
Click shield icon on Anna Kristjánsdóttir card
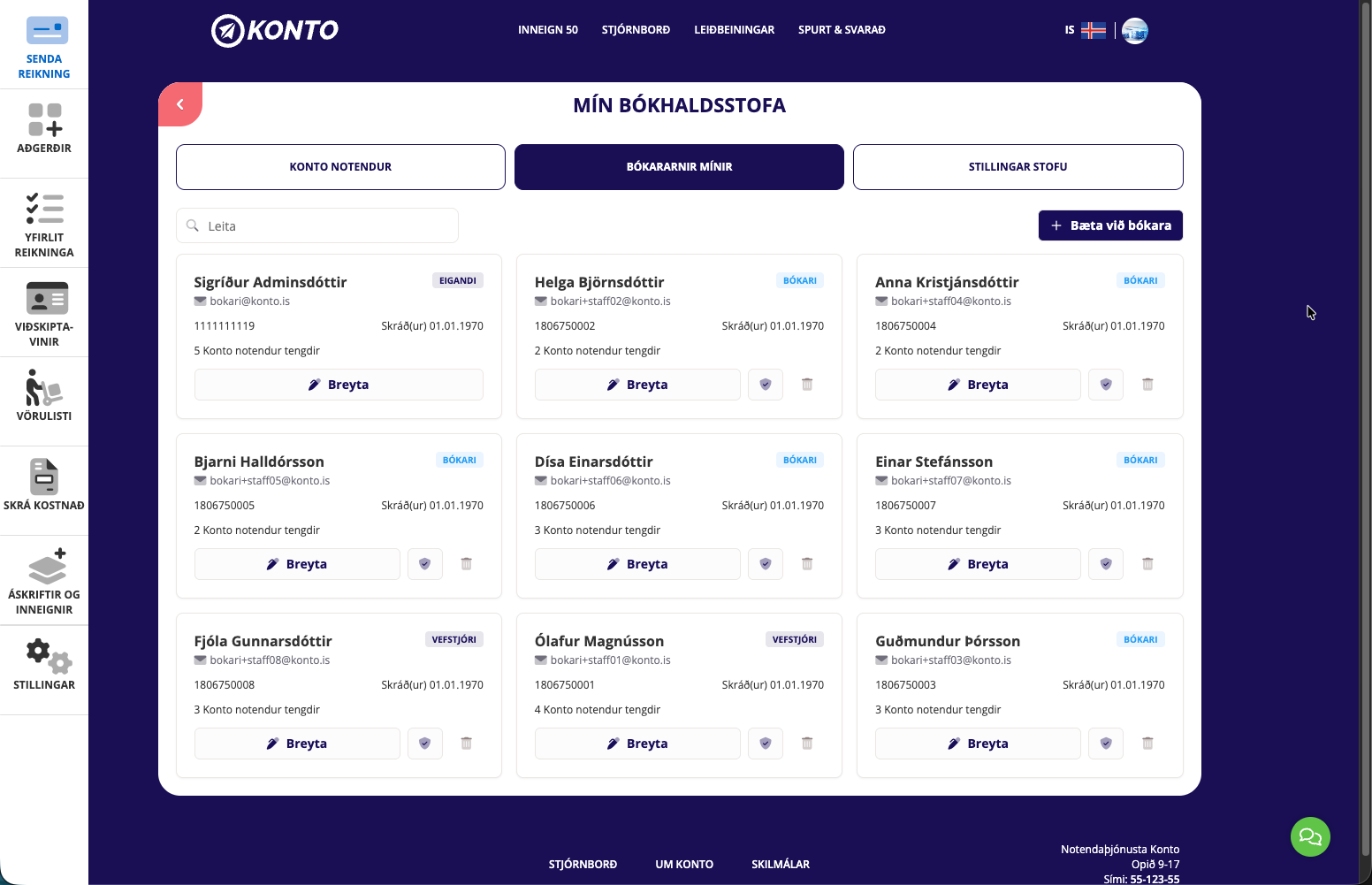pos(1106,385)
